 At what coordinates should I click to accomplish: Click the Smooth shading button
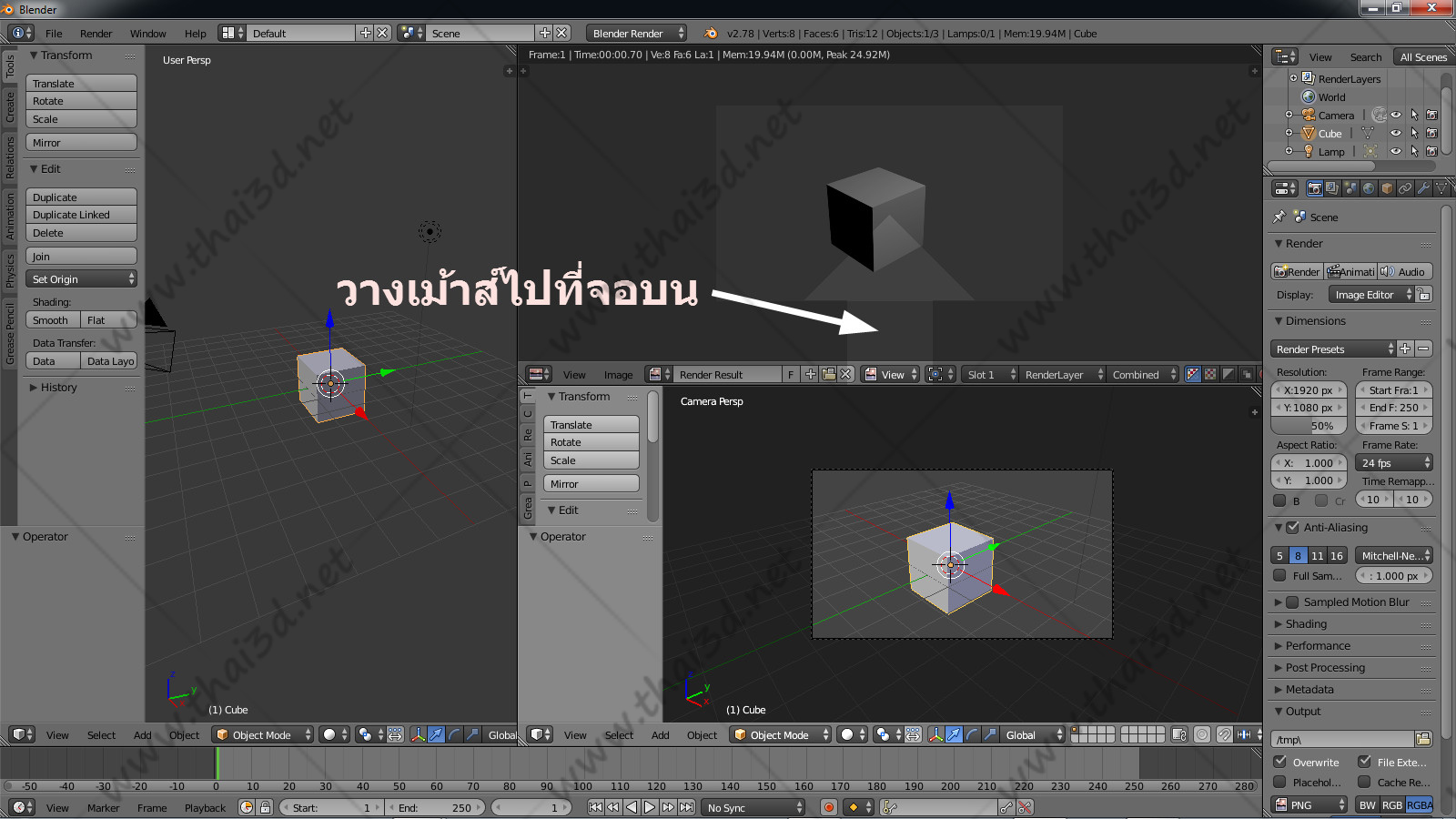[52, 320]
